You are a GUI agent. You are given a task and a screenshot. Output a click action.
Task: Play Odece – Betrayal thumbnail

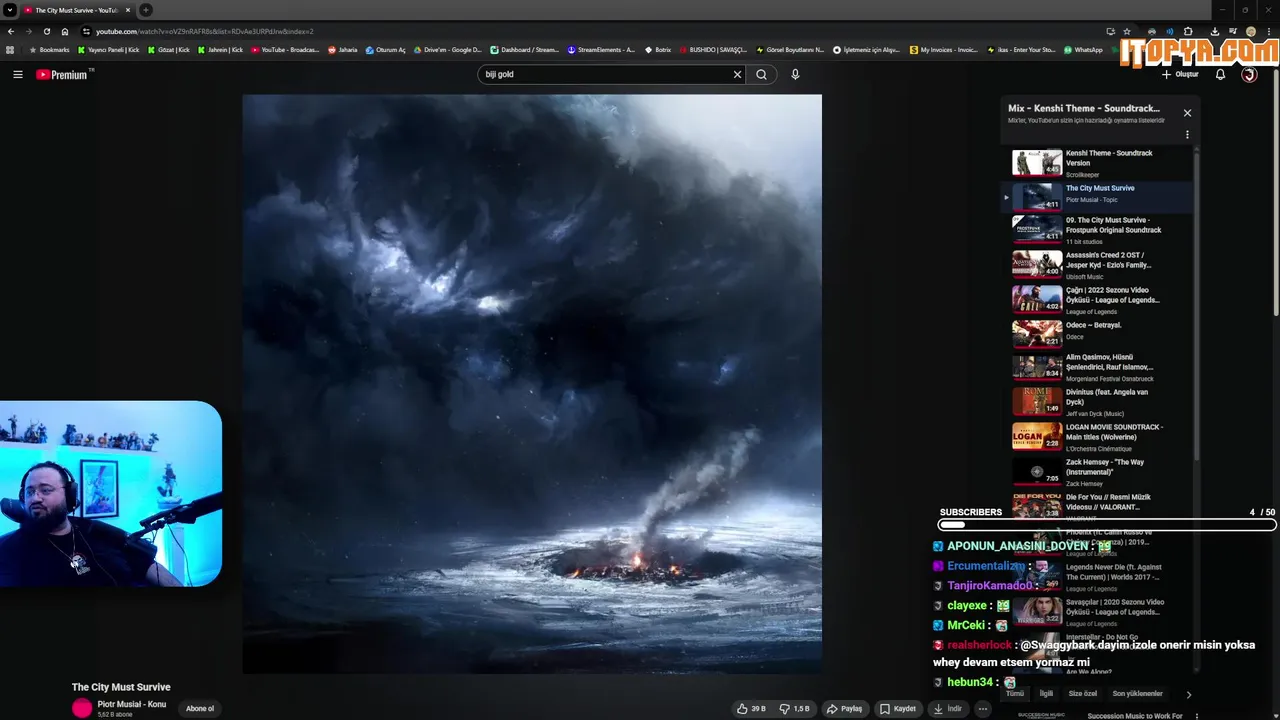click(1037, 333)
